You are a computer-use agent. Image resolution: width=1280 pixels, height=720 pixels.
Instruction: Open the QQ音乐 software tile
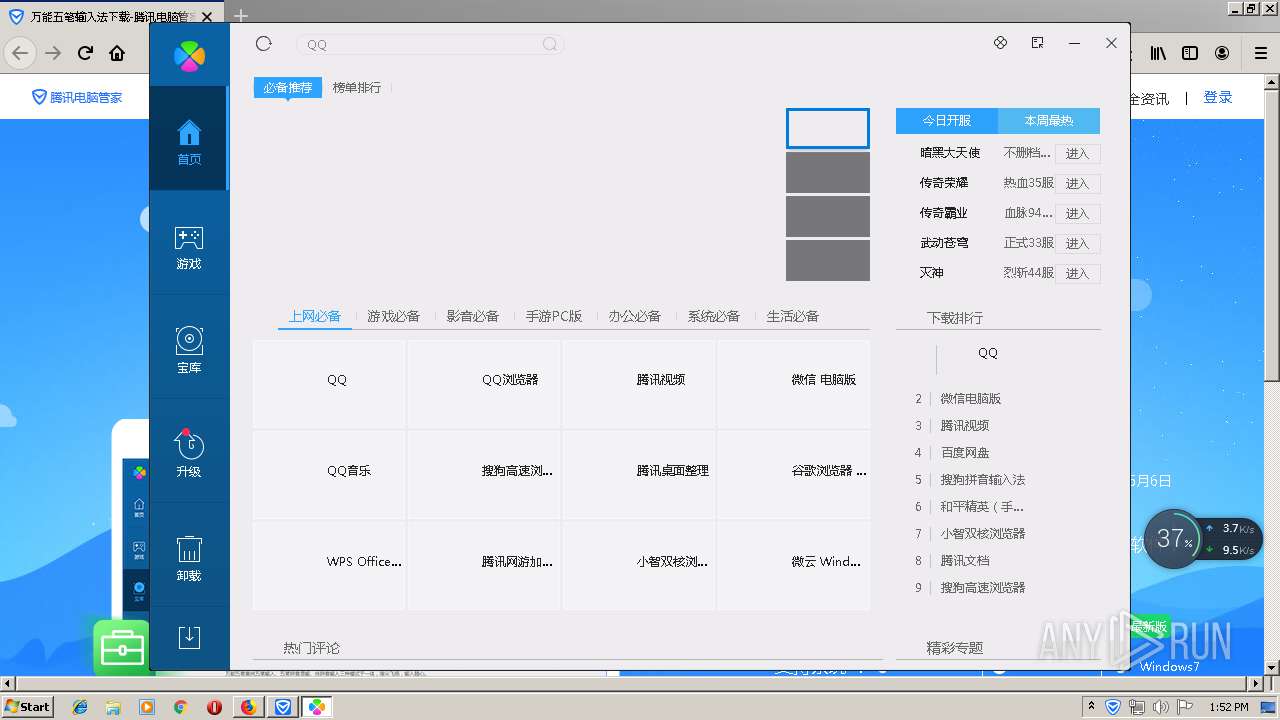(x=329, y=475)
